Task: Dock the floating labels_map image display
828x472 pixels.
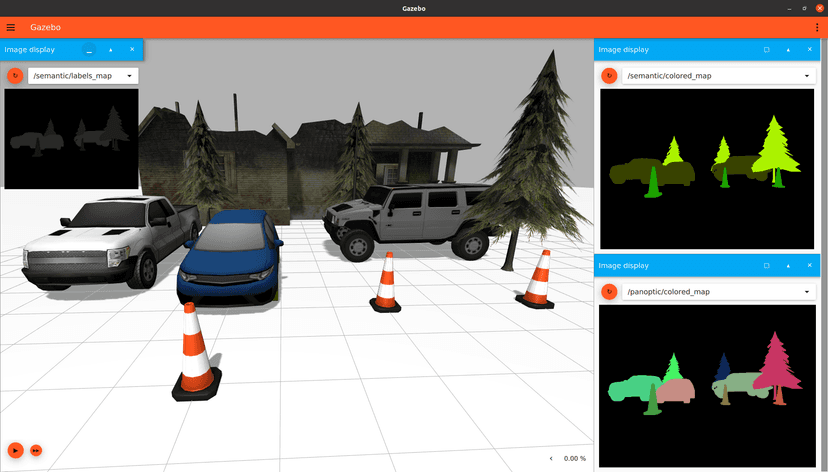Action: [89, 49]
